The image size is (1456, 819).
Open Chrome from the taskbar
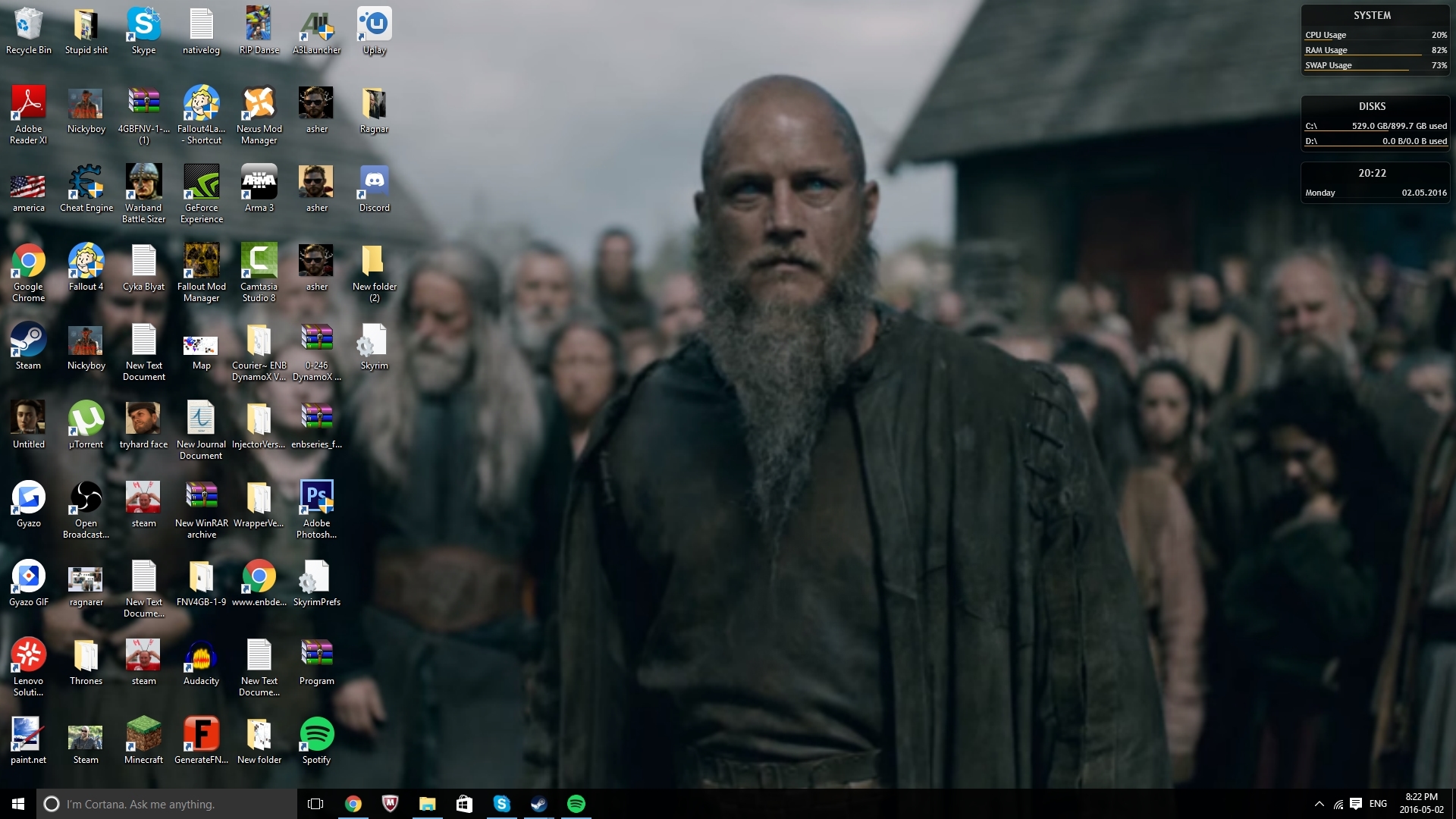pyautogui.click(x=353, y=804)
